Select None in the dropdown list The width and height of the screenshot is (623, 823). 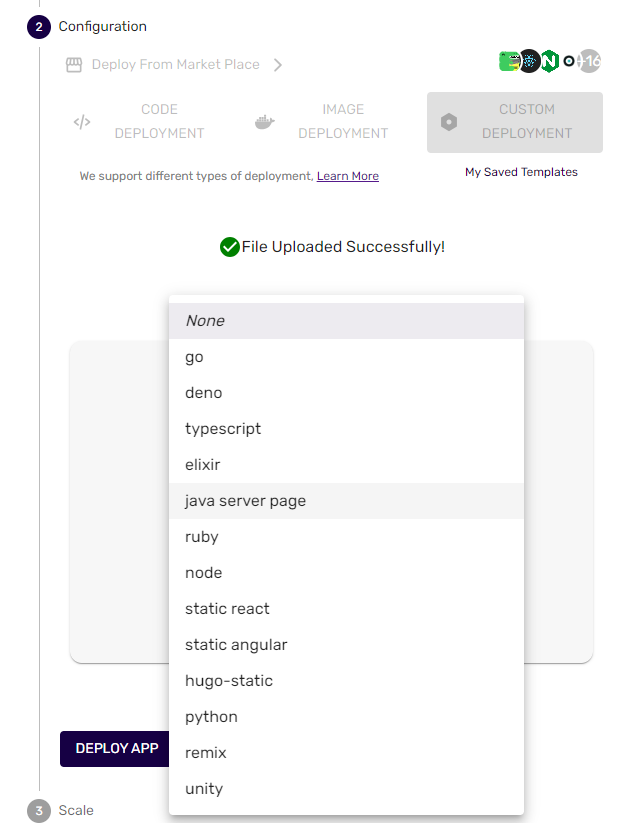pyautogui.click(x=346, y=321)
